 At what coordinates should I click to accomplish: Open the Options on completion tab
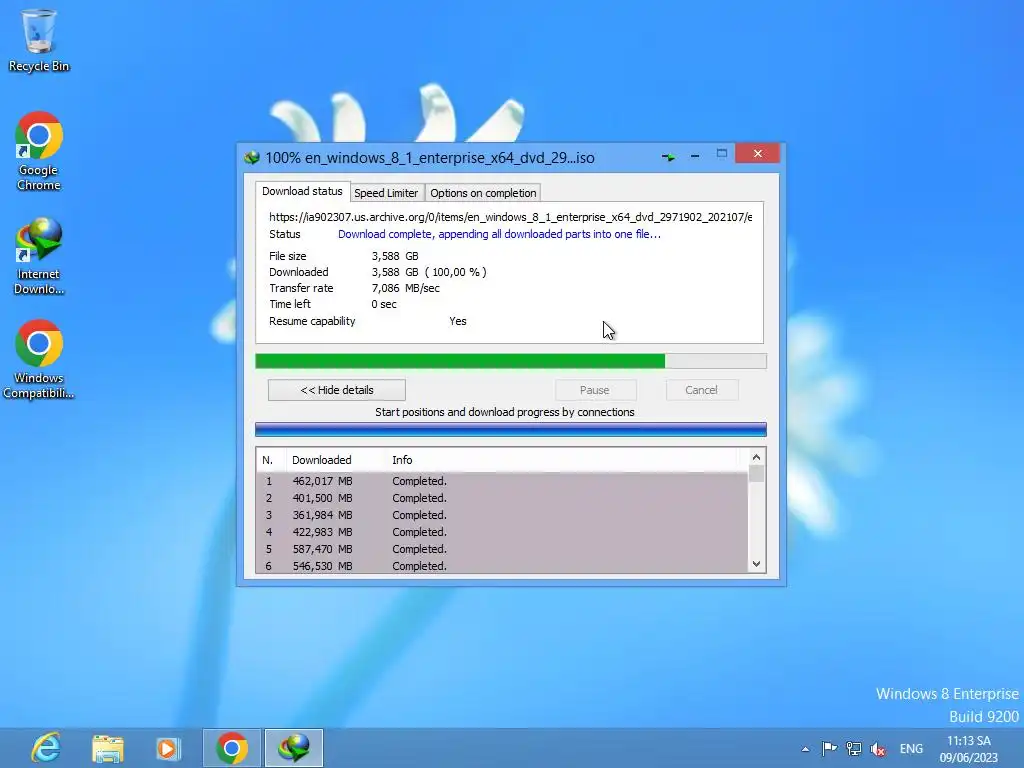[483, 193]
